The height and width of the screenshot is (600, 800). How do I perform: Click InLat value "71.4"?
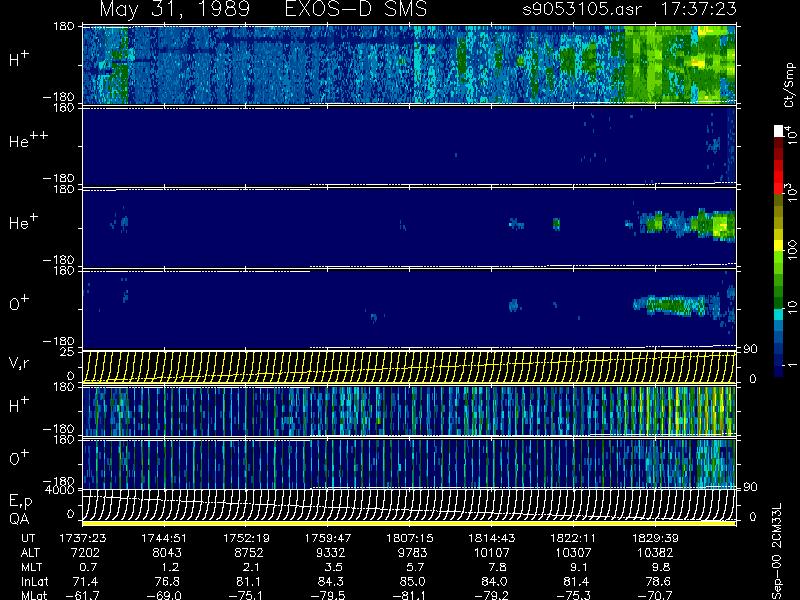pos(86,581)
